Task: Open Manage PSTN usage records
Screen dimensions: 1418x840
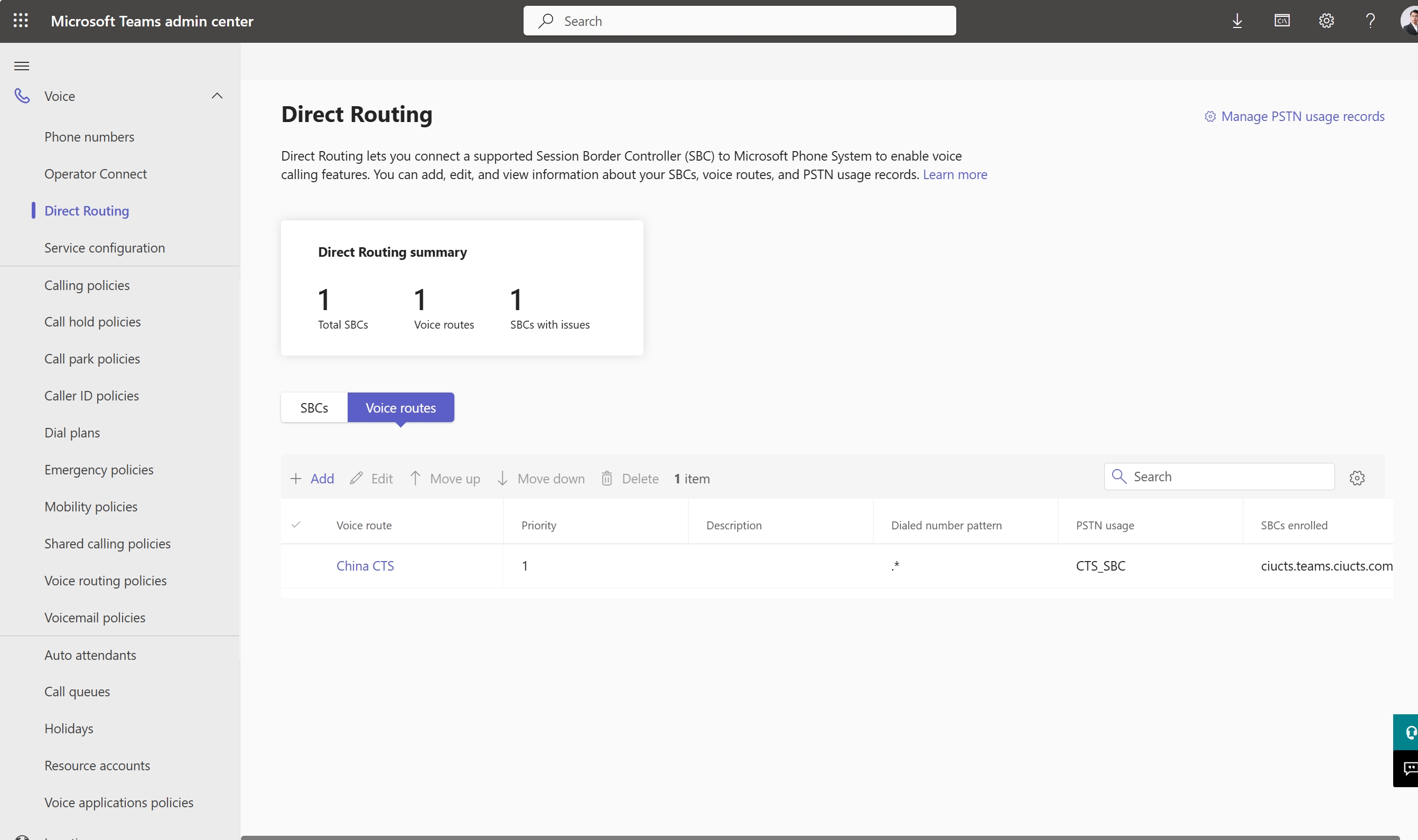Action: click(x=1294, y=117)
